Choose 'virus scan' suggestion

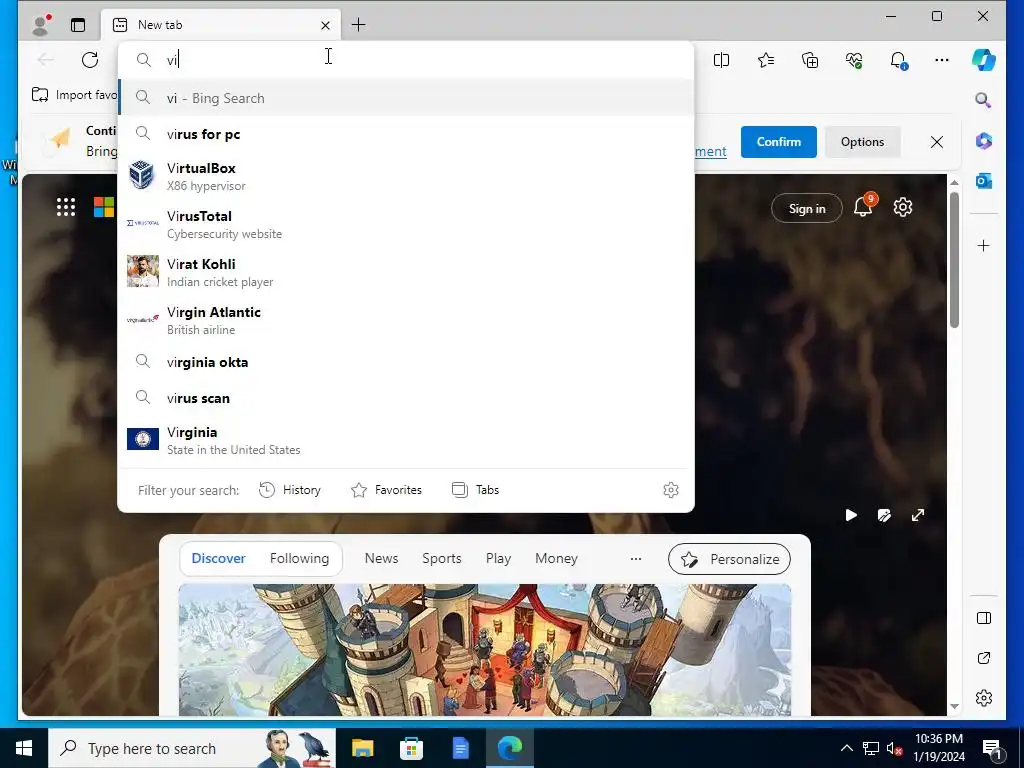point(406,398)
